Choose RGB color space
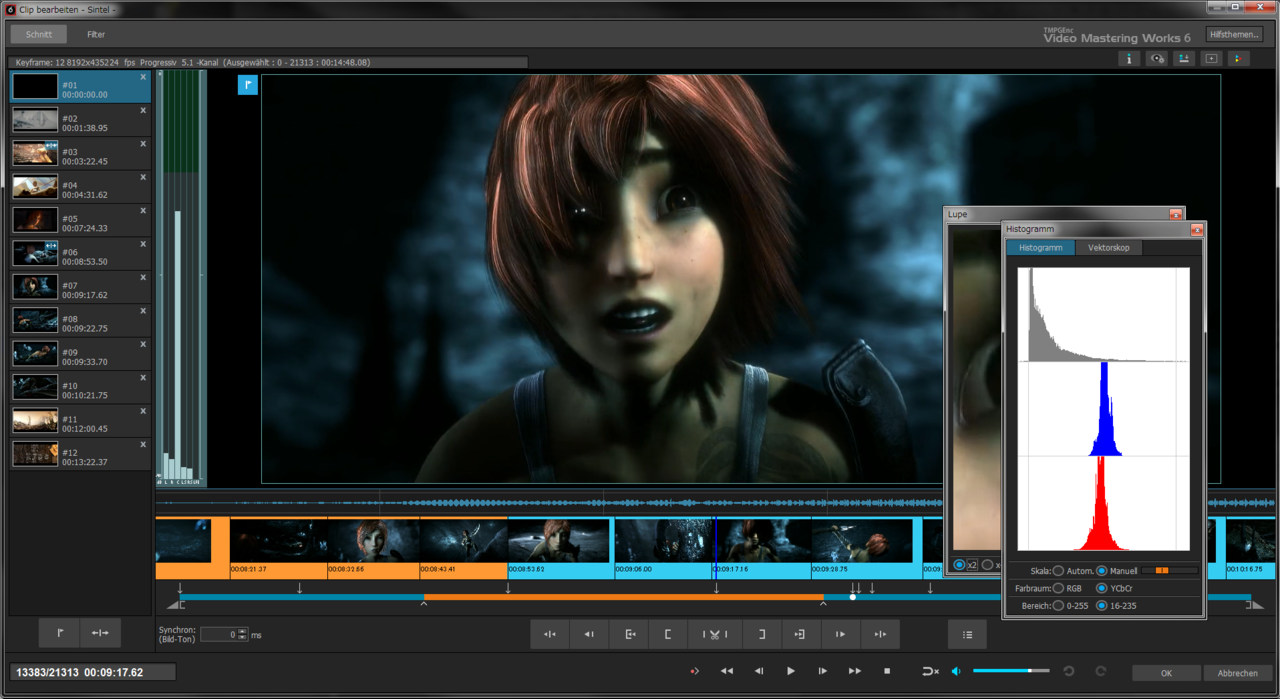The width and height of the screenshot is (1280, 699). pyautogui.click(x=1058, y=588)
